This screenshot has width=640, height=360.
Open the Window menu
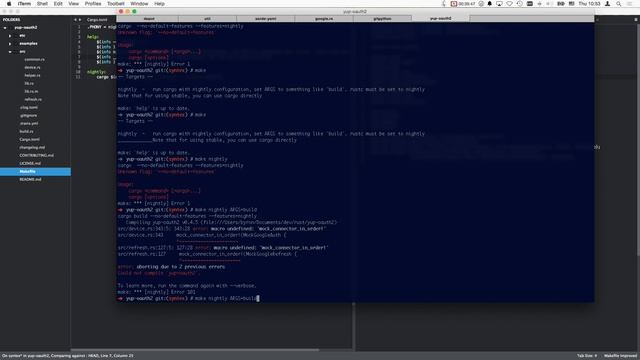click(x=139, y=4)
